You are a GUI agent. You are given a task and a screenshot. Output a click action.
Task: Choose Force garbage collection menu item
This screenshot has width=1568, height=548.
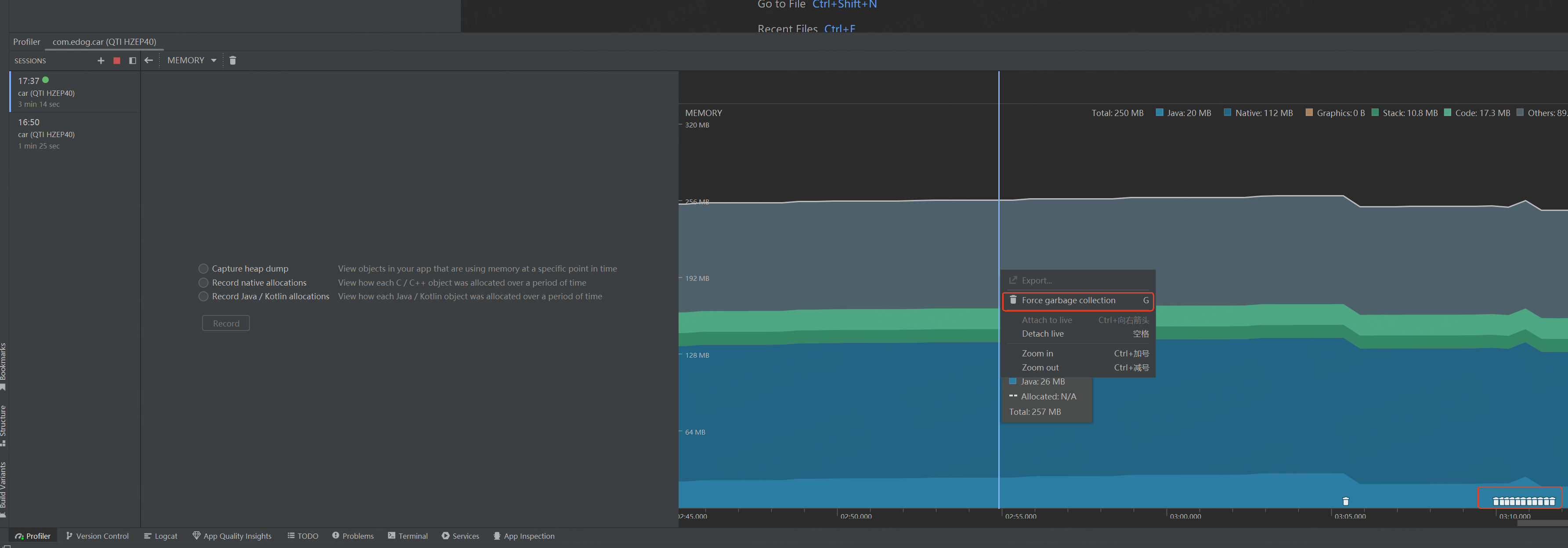coord(1078,300)
